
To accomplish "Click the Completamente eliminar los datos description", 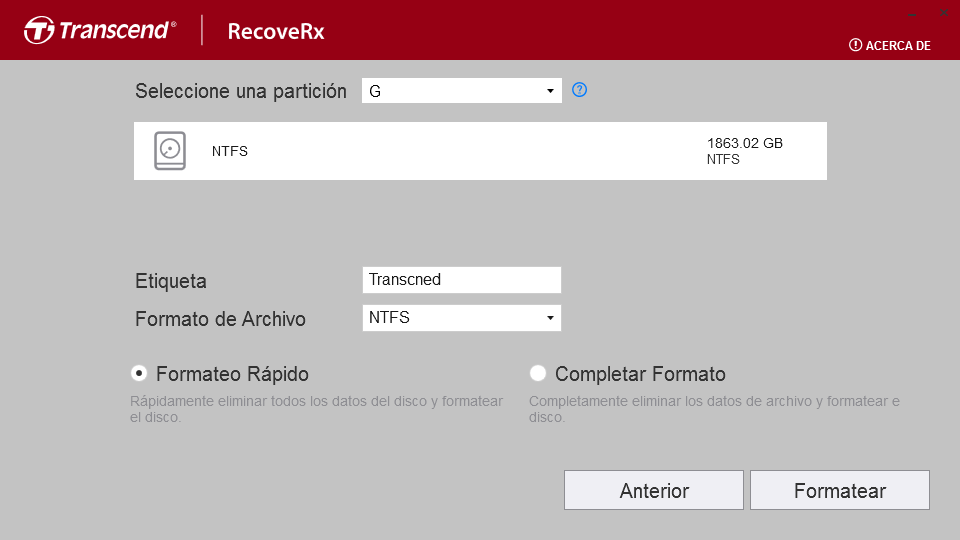I will pos(714,409).
